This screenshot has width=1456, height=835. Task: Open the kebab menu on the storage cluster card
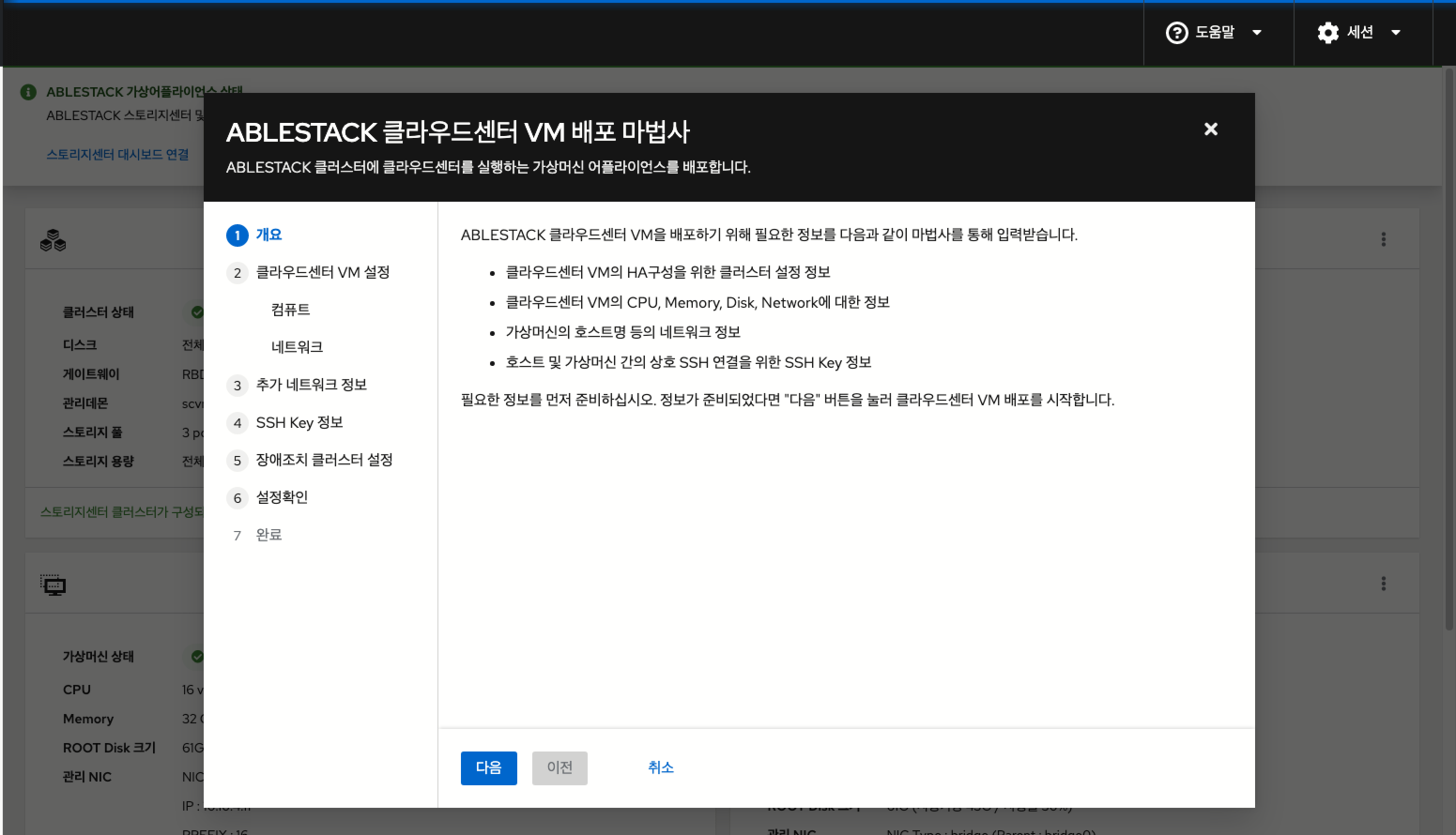pos(1383,239)
